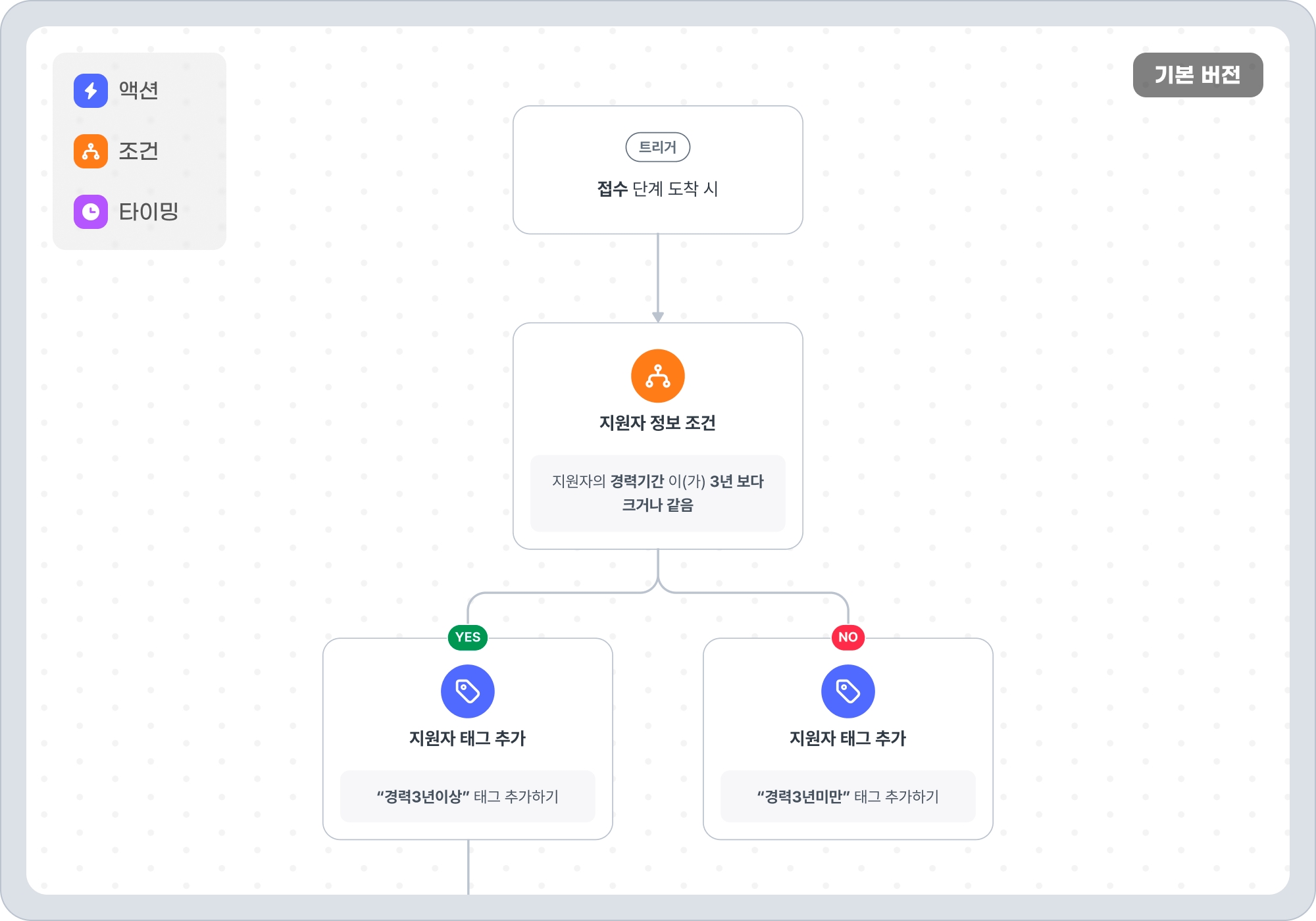The image size is (1316, 921).
Task: Click the purple 타이밍 clock icon
Action: point(91,212)
